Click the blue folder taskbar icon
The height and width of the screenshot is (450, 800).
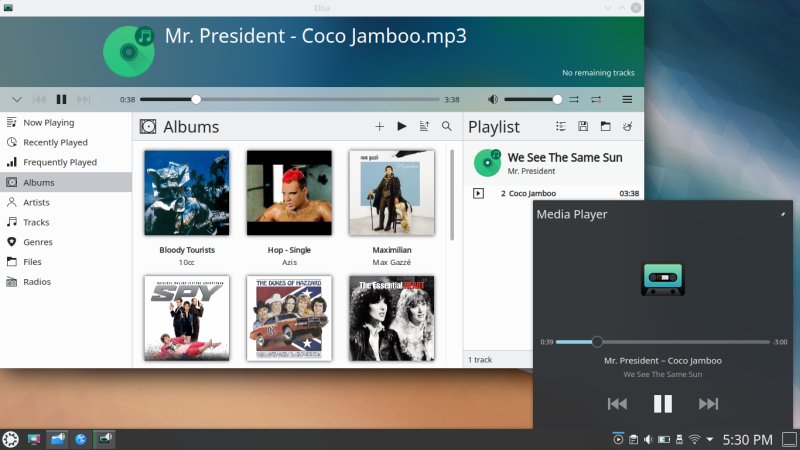pyautogui.click(x=58, y=439)
